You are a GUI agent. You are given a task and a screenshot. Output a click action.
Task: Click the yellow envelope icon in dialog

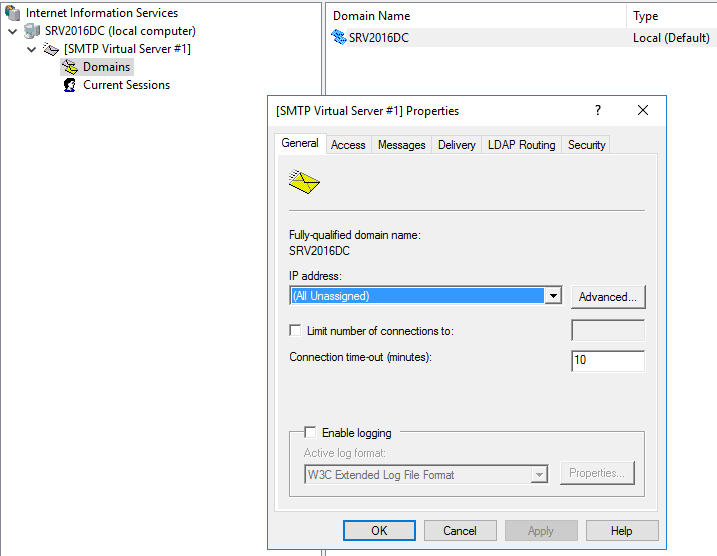pos(304,182)
